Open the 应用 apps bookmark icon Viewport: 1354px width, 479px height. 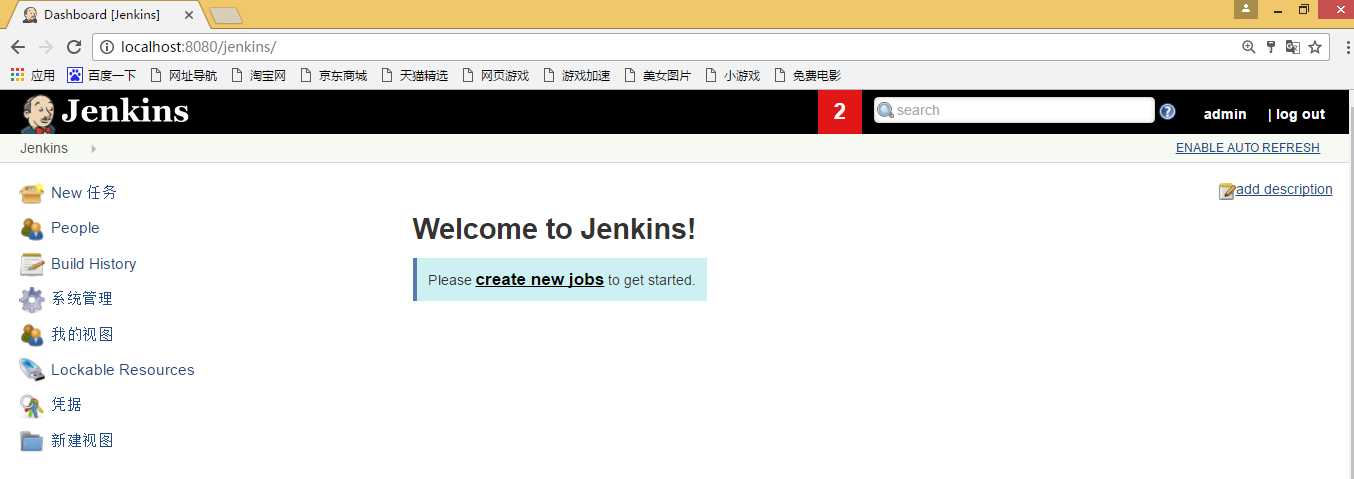17,75
